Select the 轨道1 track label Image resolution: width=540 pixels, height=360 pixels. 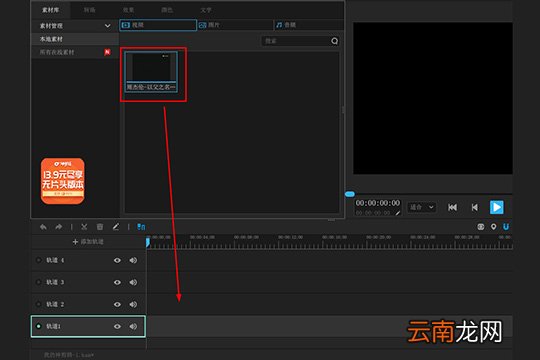pyautogui.click(x=53, y=326)
